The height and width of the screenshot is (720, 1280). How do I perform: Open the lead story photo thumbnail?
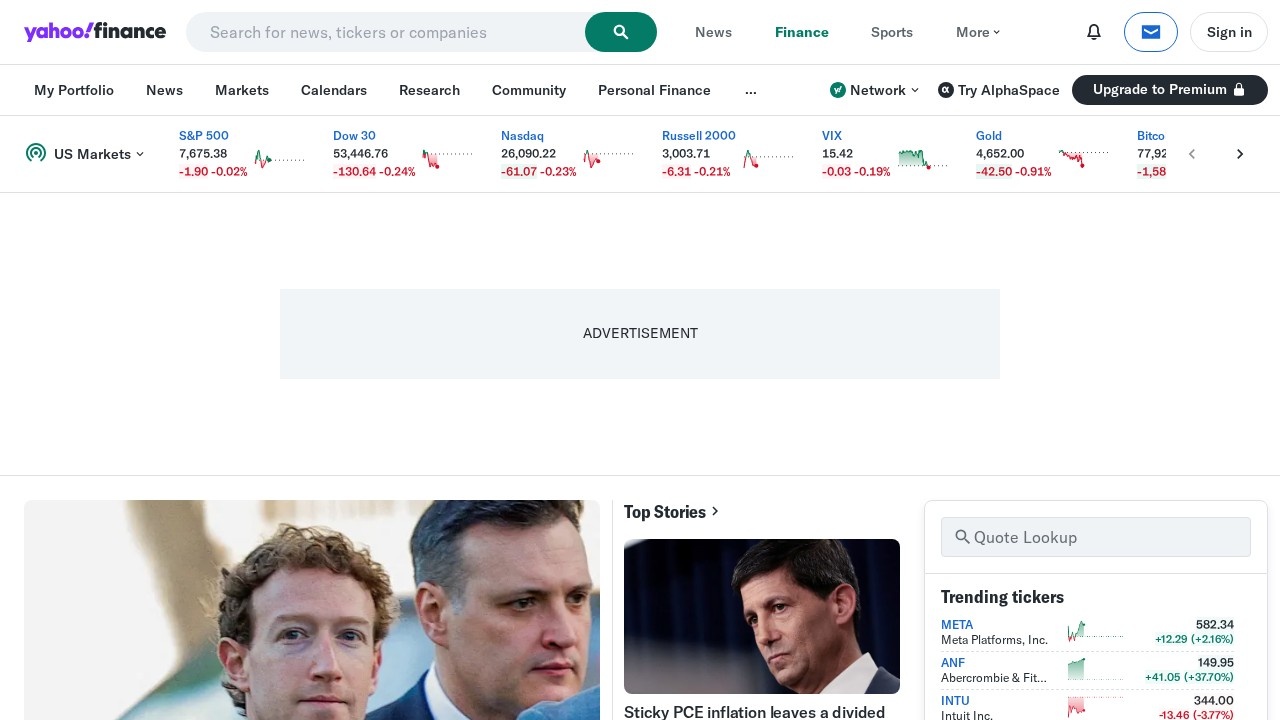pos(312,610)
